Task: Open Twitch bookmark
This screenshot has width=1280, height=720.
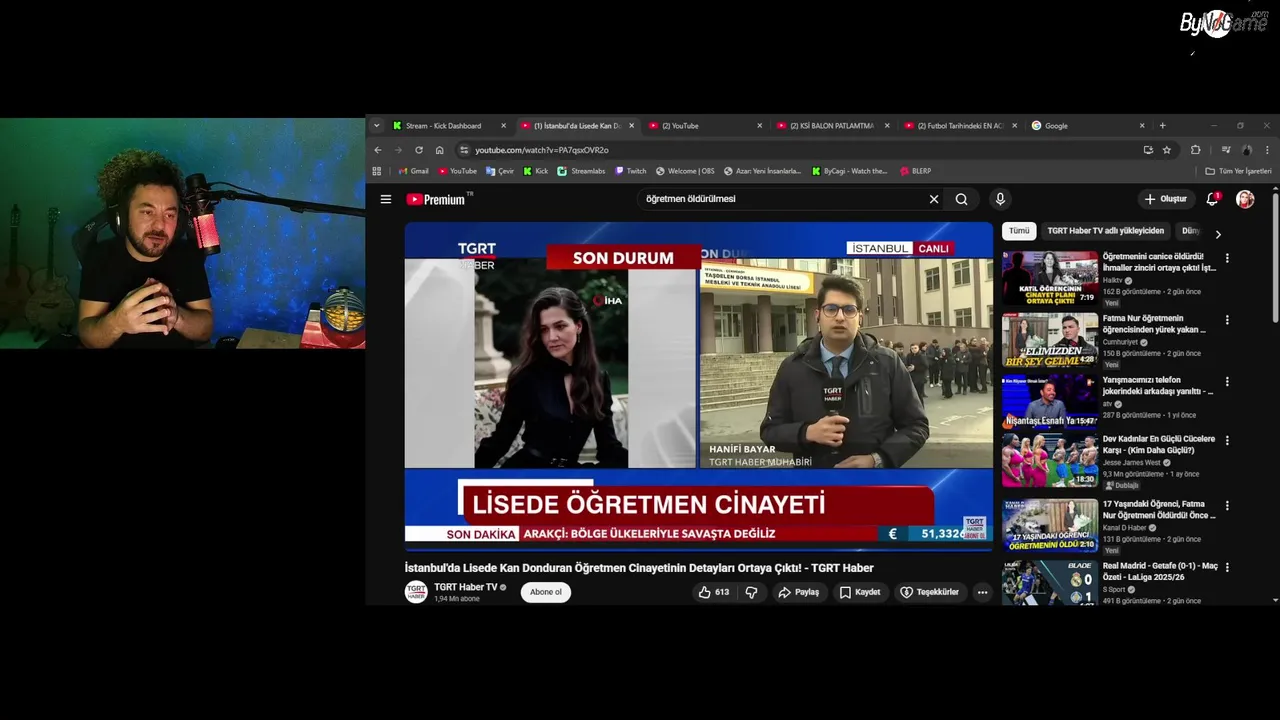Action: (x=630, y=171)
